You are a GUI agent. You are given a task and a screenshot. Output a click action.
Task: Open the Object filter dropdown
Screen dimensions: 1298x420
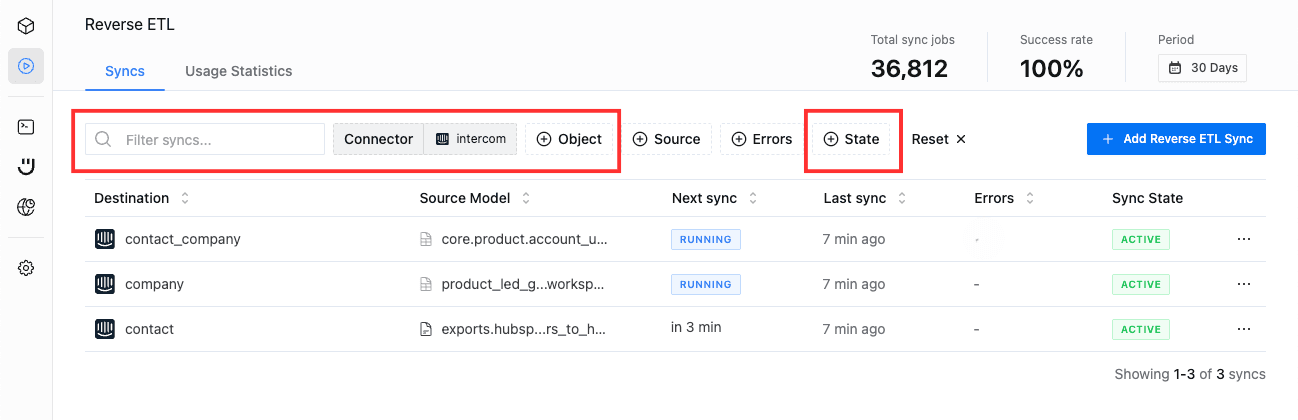point(569,139)
